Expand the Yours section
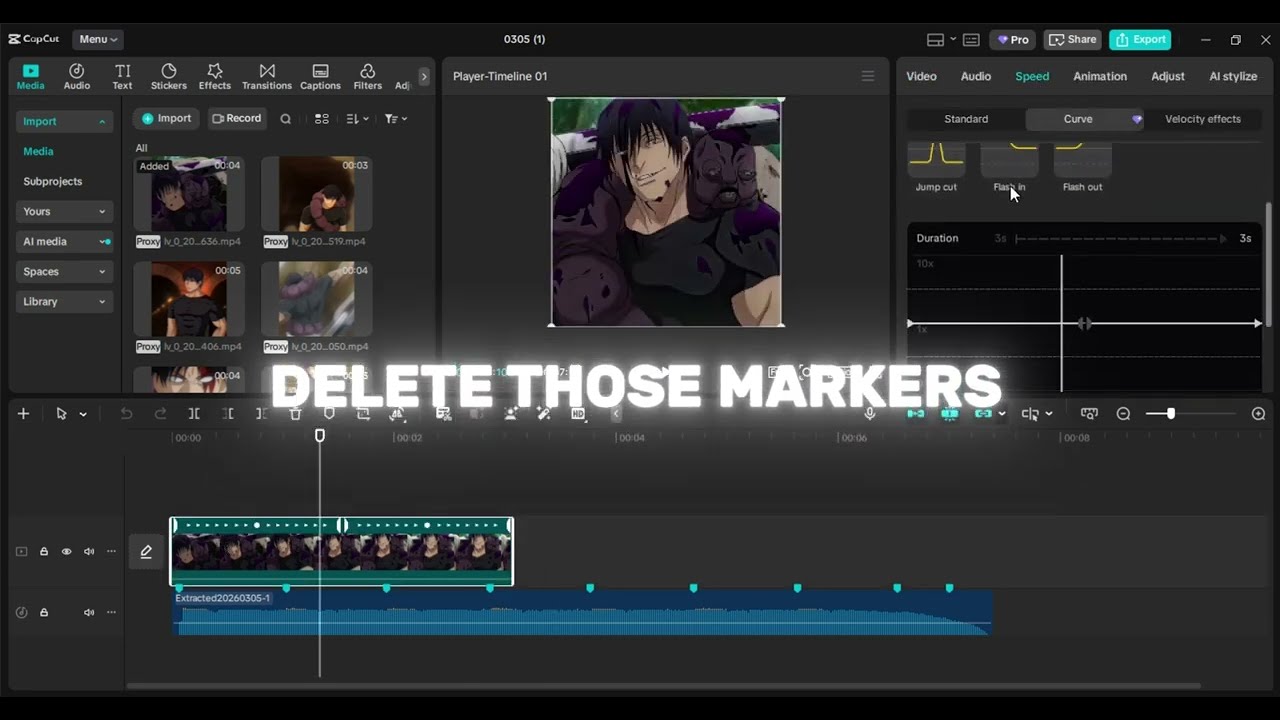The width and height of the screenshot is (1280, 720). tap(64, 211)
